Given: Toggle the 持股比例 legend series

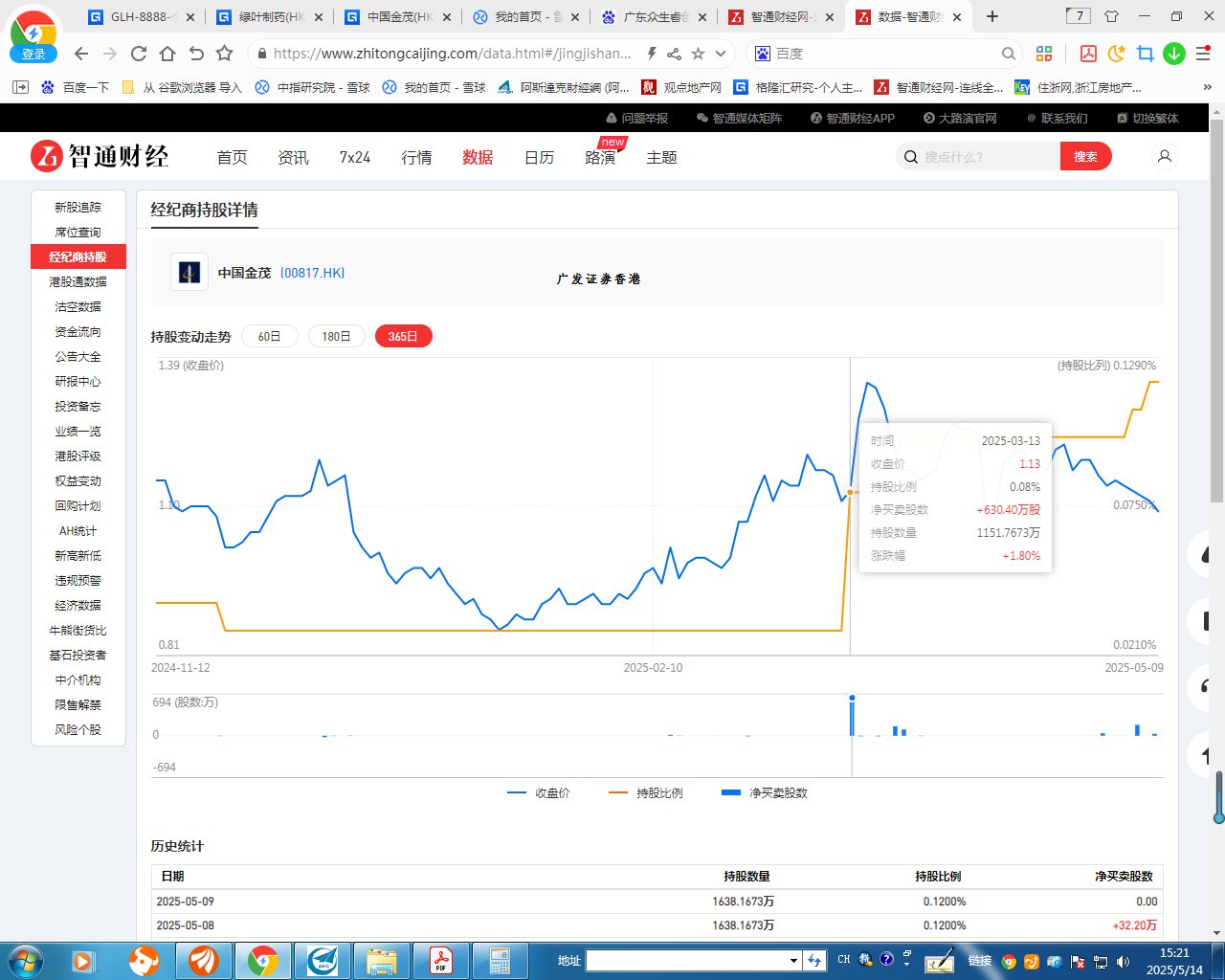Looking at the screenshot, I should click(x=646, y=792).
